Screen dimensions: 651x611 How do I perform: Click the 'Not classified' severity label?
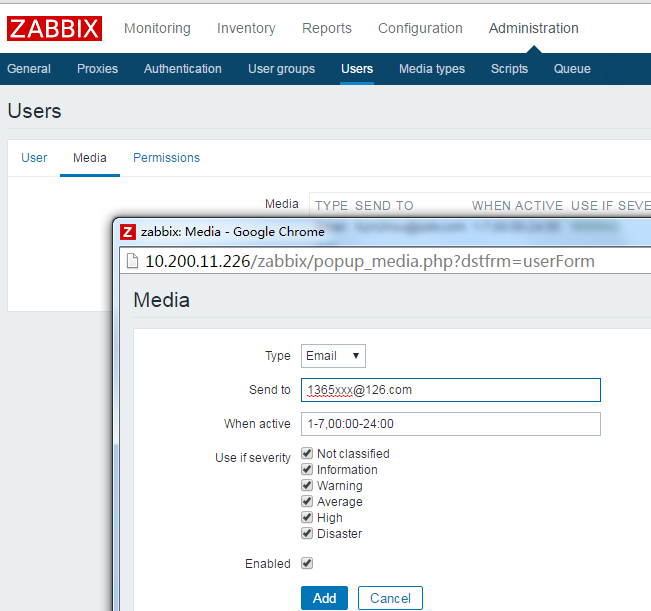tap(353, 454)
